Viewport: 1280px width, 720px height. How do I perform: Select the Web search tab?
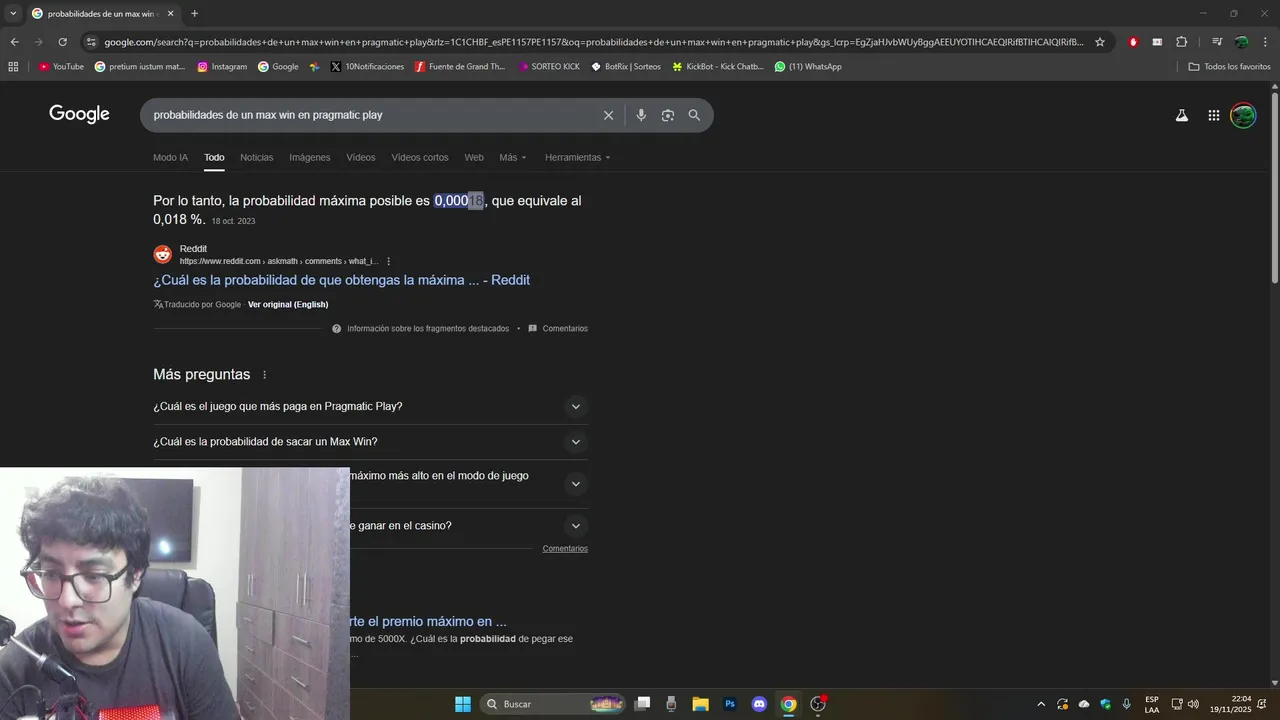click(x=474, y=158)
